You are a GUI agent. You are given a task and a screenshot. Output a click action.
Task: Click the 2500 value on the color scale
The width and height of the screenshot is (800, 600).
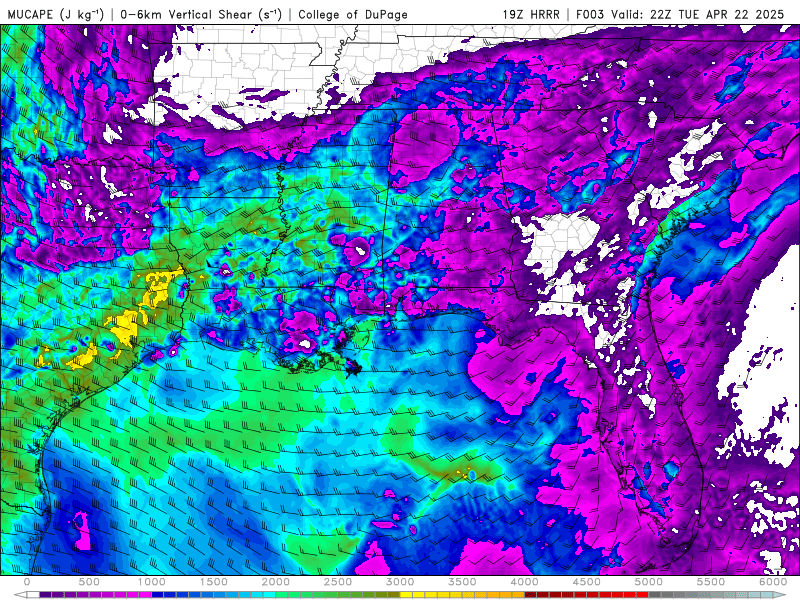(338, 582)
